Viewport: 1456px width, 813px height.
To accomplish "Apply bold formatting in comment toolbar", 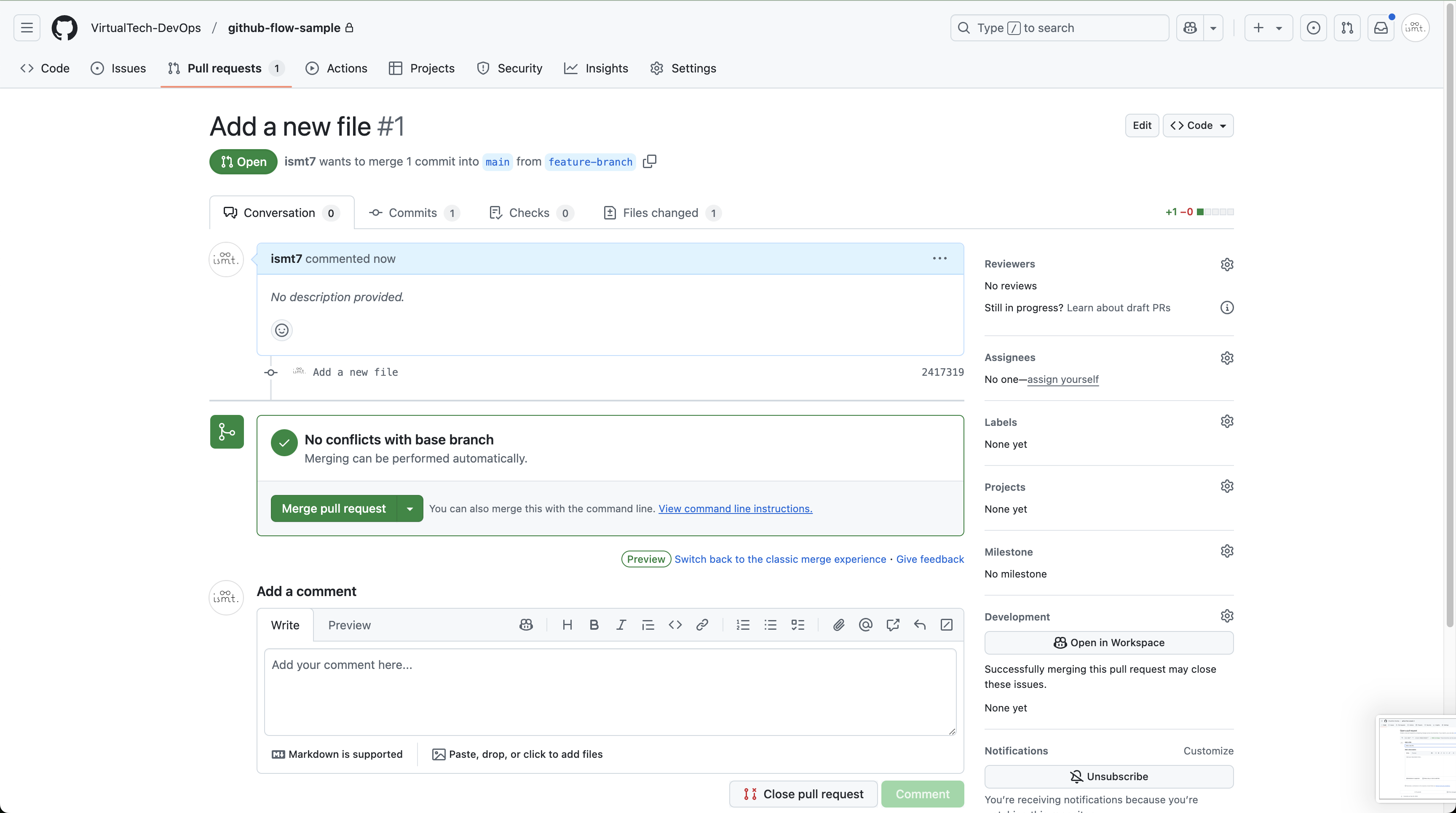I will [x=594, y=625].
